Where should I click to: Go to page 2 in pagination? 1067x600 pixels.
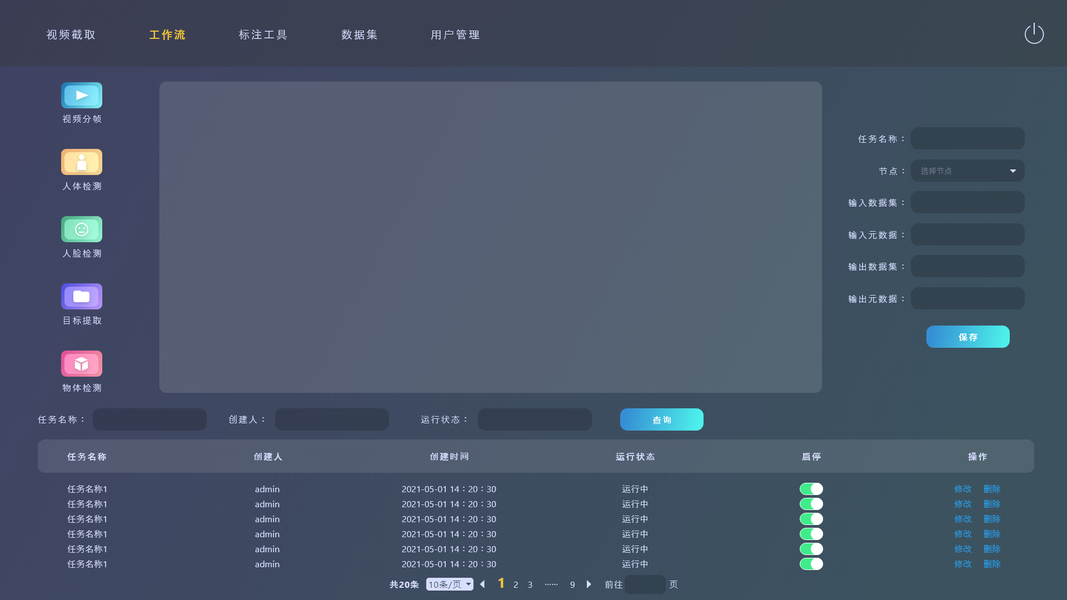(x=516, y=585)
